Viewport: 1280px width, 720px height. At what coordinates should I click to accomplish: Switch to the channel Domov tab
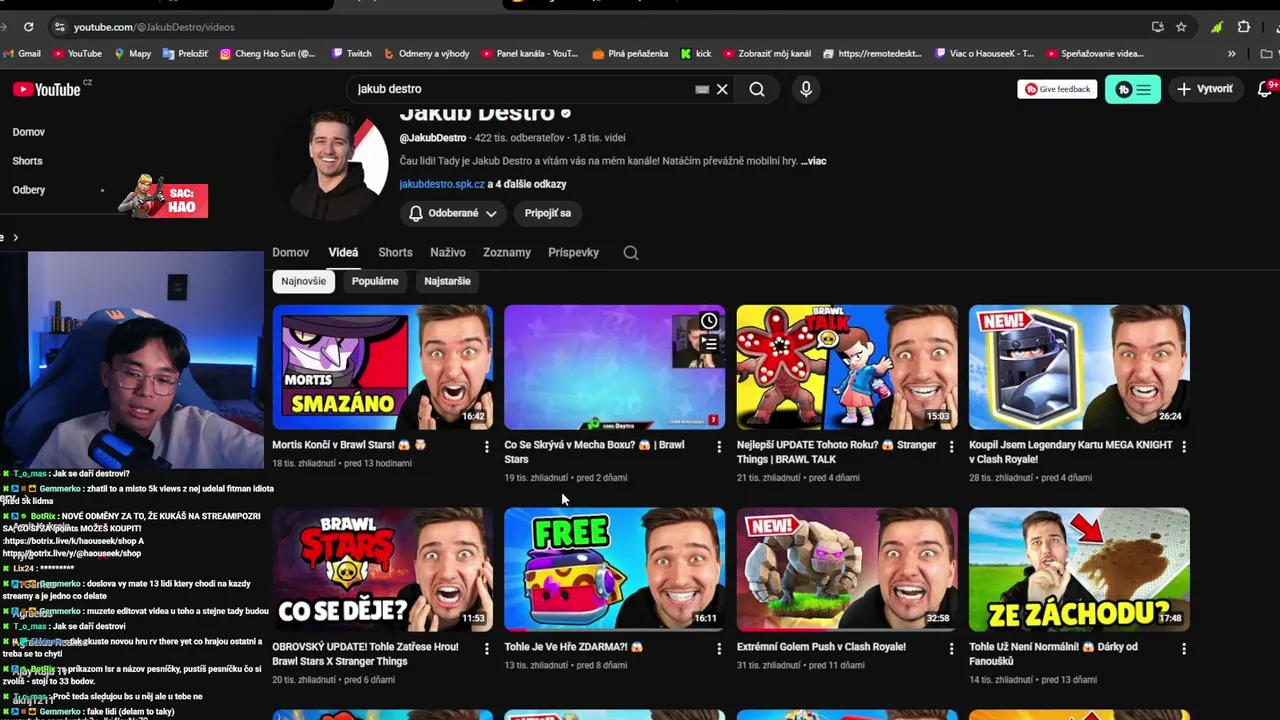click(291, 253)
